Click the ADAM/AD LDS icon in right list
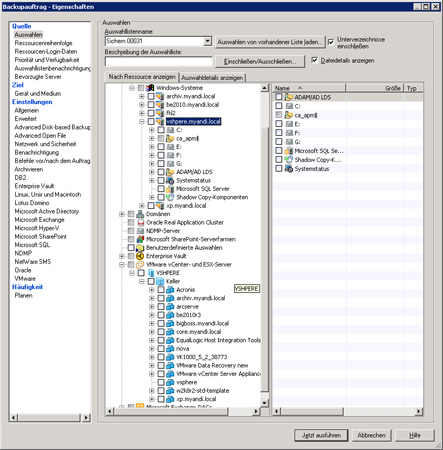Screen dimensions: 443x450 coord(288,97)
